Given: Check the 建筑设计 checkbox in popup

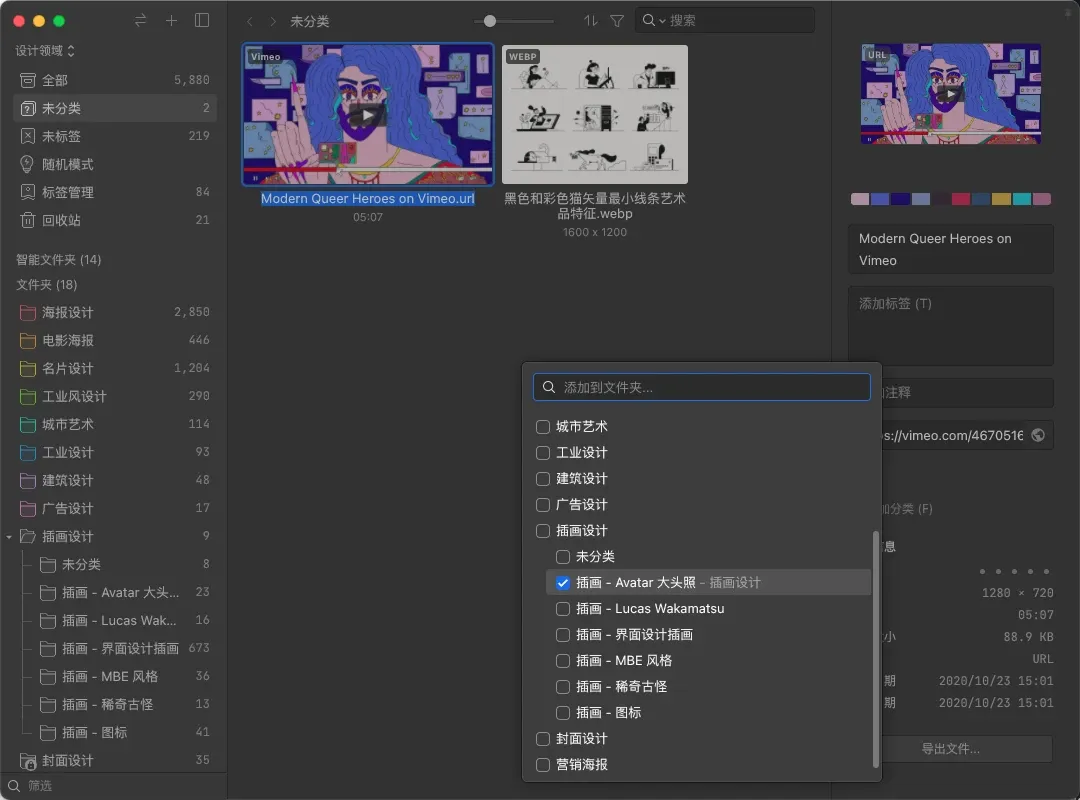Looking at the screenshot, I should 543,479.
